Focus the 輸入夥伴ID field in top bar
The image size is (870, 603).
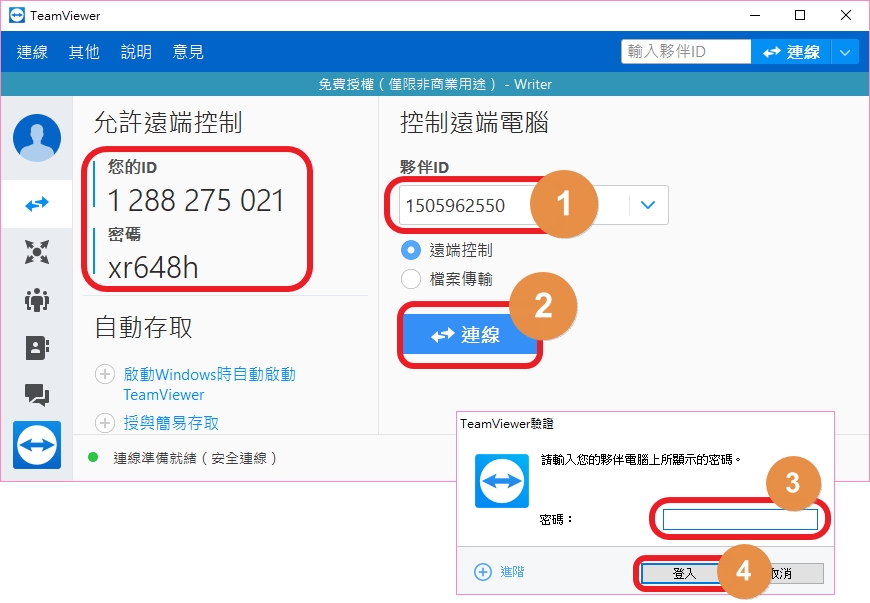pyautogui.click(x=686, y=52)
